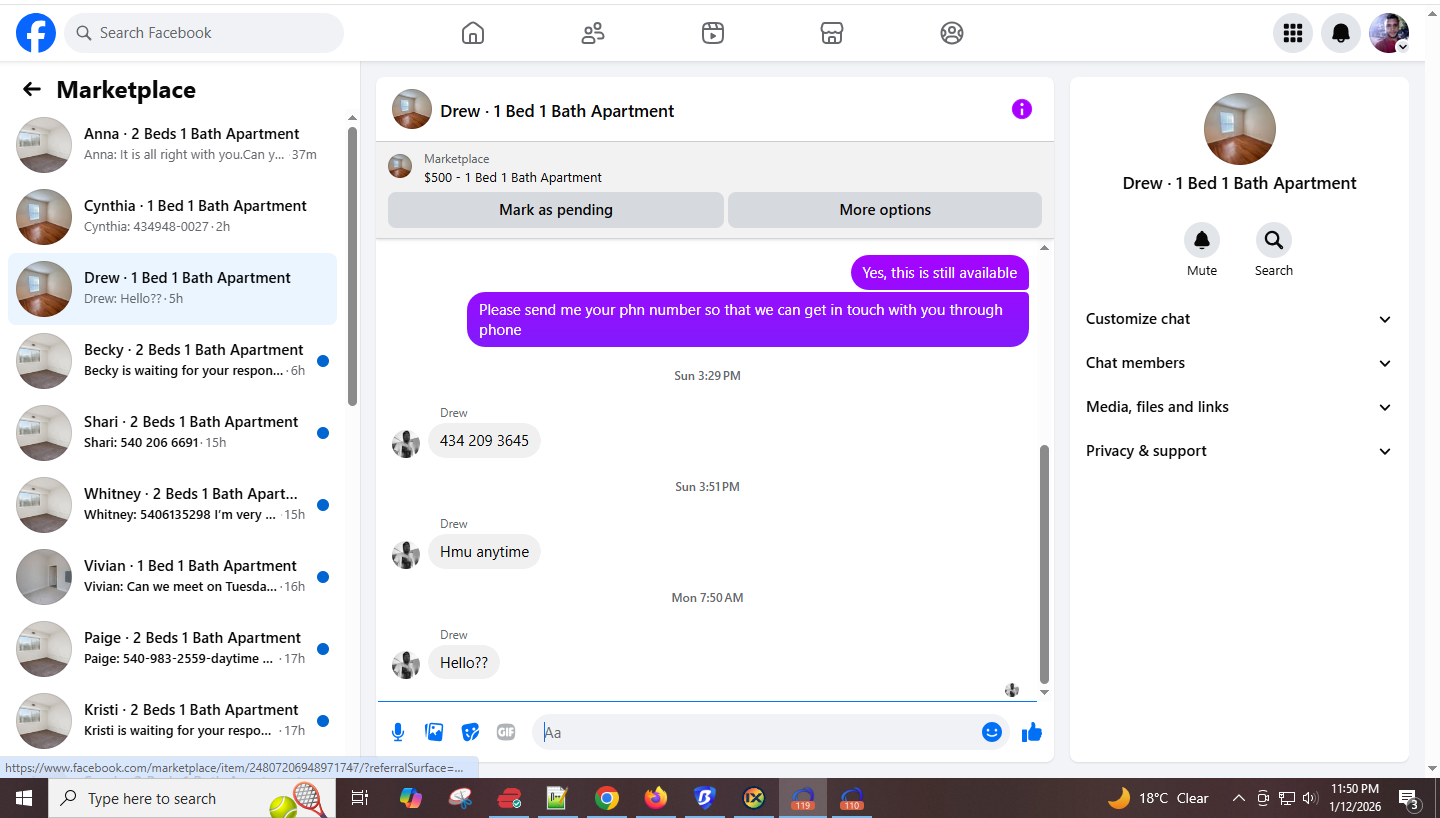Open the $500 - 1 Bed 1 Bath listing link
Screen dimensions: 1440x818
[513, 177]
